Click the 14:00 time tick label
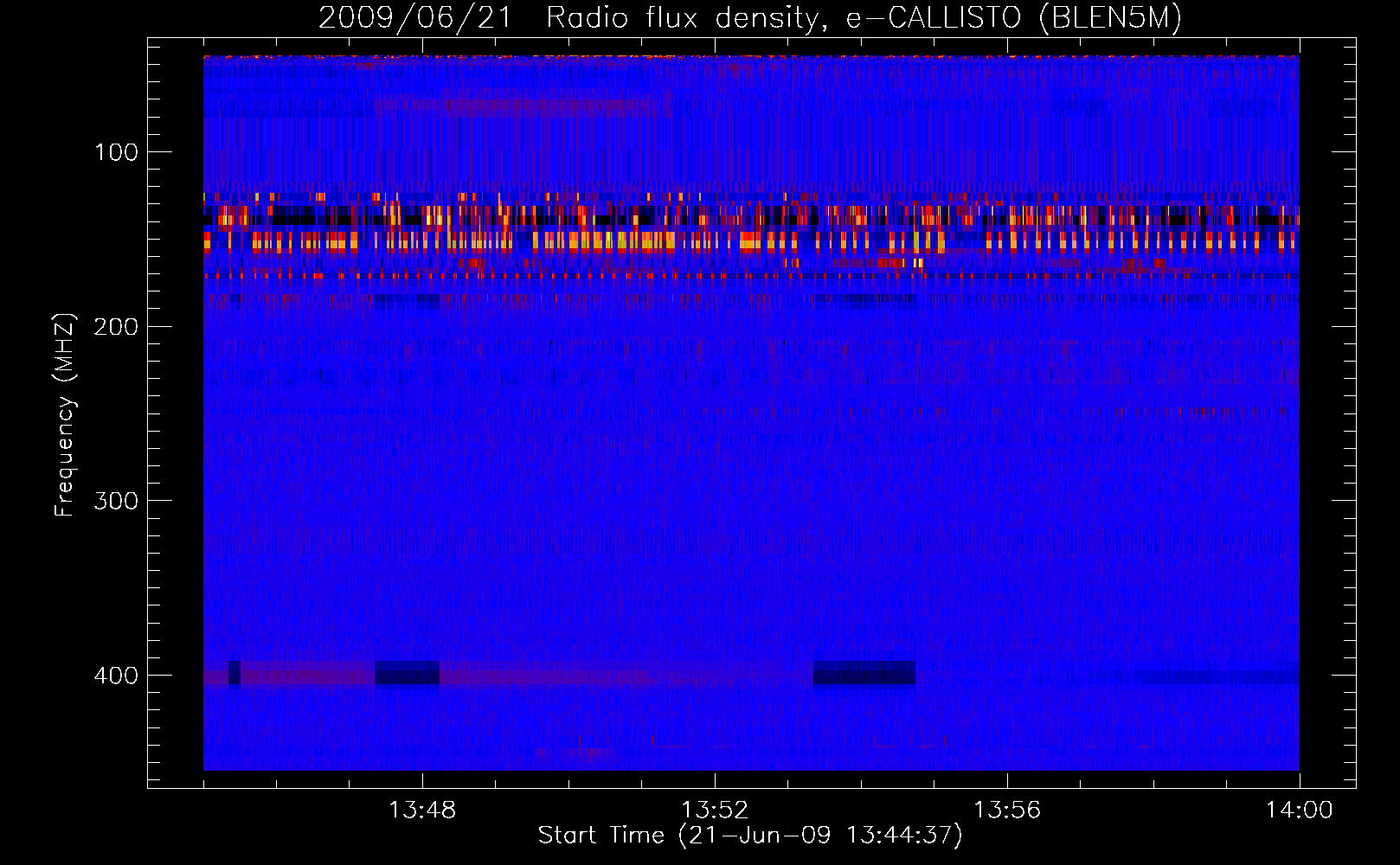 (x=1300, y=811)
